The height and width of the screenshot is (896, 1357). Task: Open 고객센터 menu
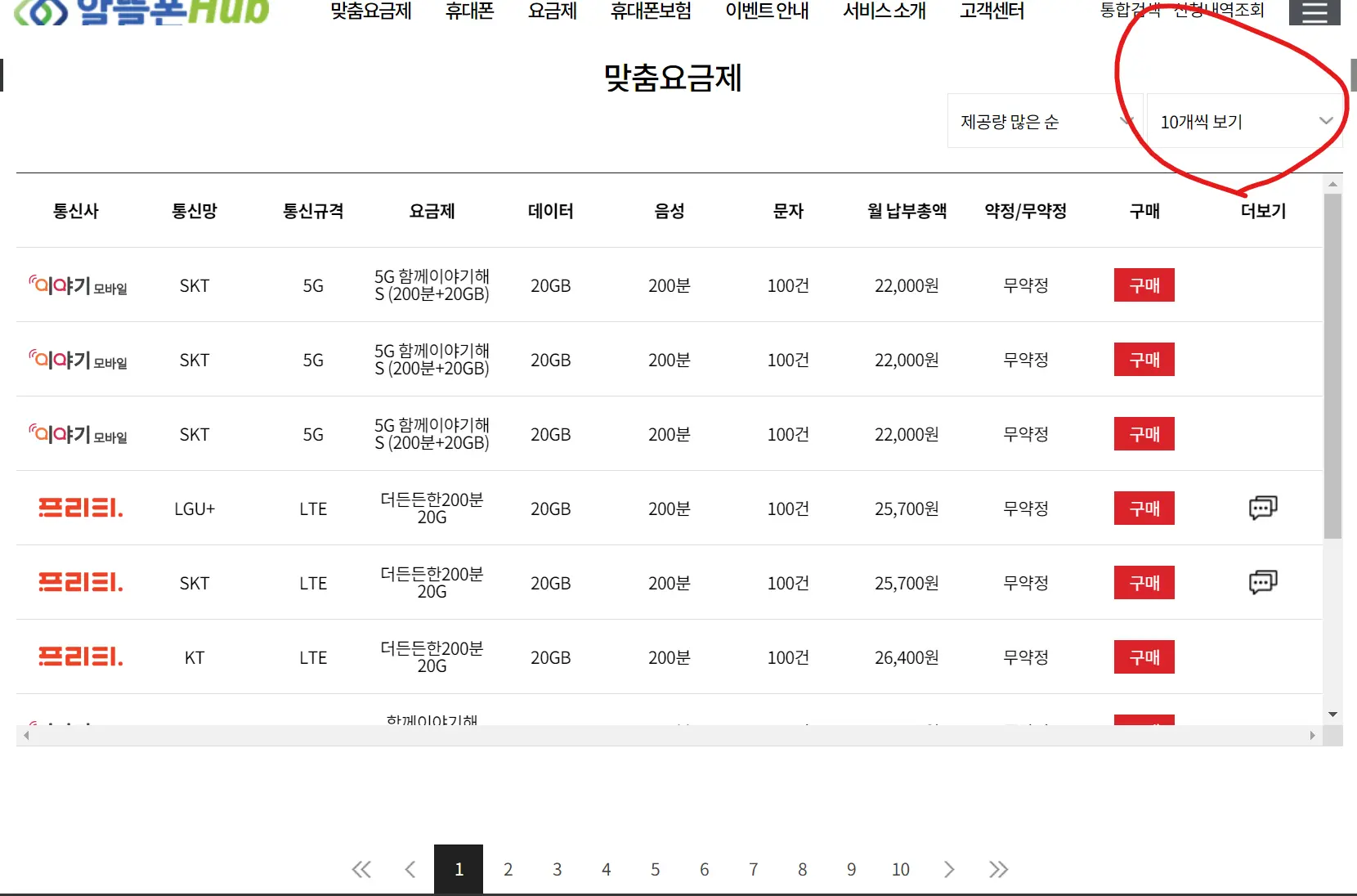tap(992, 11)
